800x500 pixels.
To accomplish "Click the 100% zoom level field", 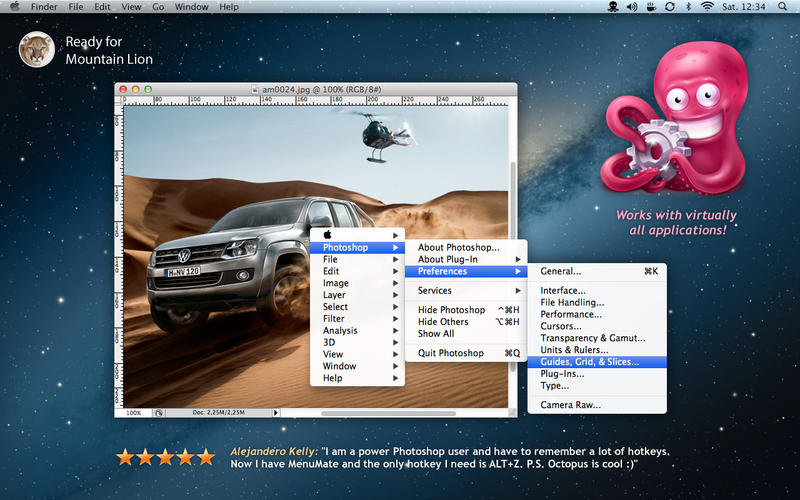I will (133, 412).
